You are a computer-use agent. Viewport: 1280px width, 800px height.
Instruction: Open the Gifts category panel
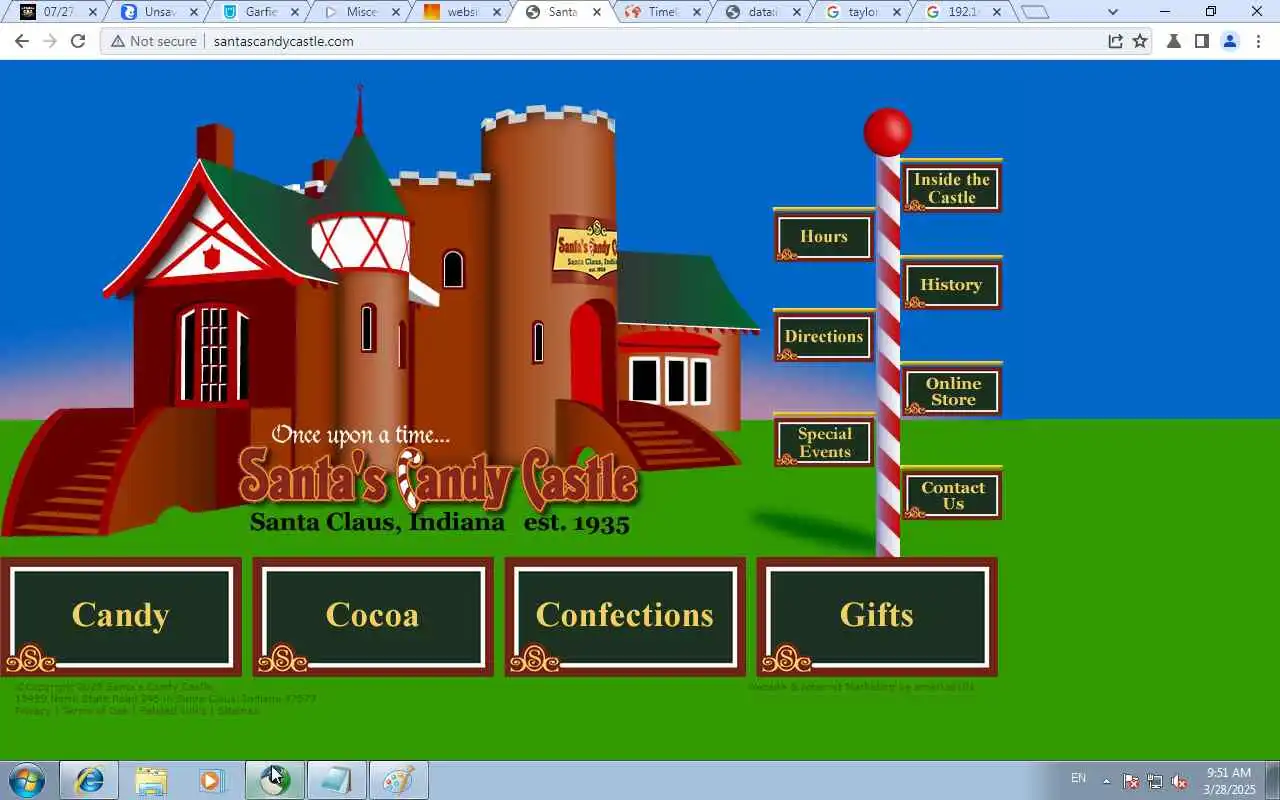click(x=877, y=616)
